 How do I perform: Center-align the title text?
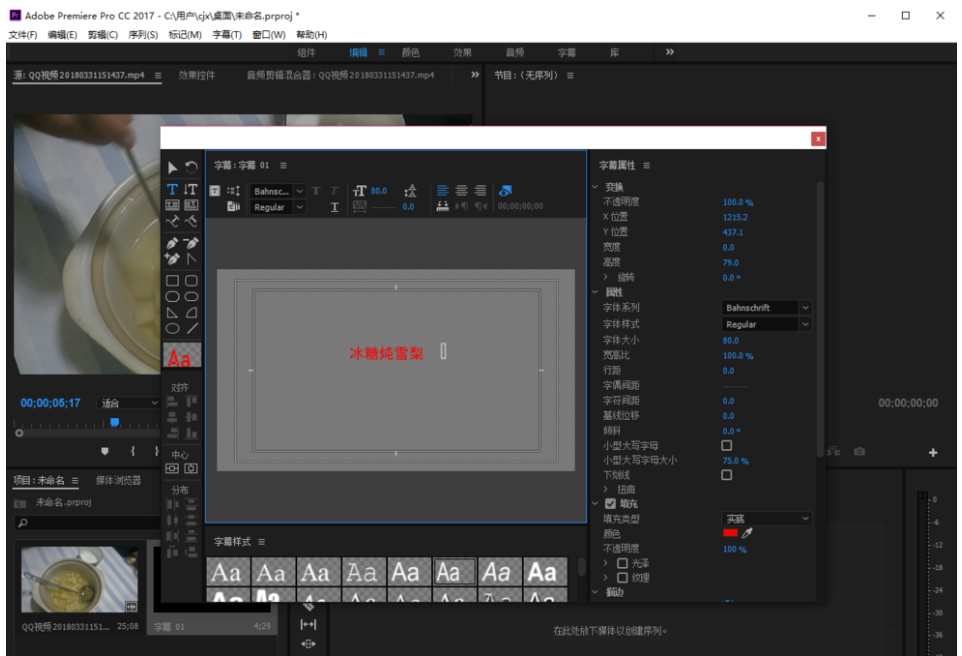pos(461,190)
